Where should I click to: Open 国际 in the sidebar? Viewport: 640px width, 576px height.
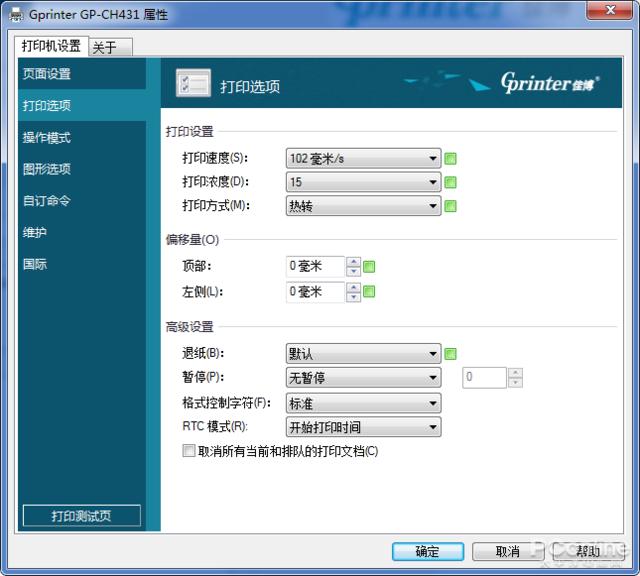82,264
